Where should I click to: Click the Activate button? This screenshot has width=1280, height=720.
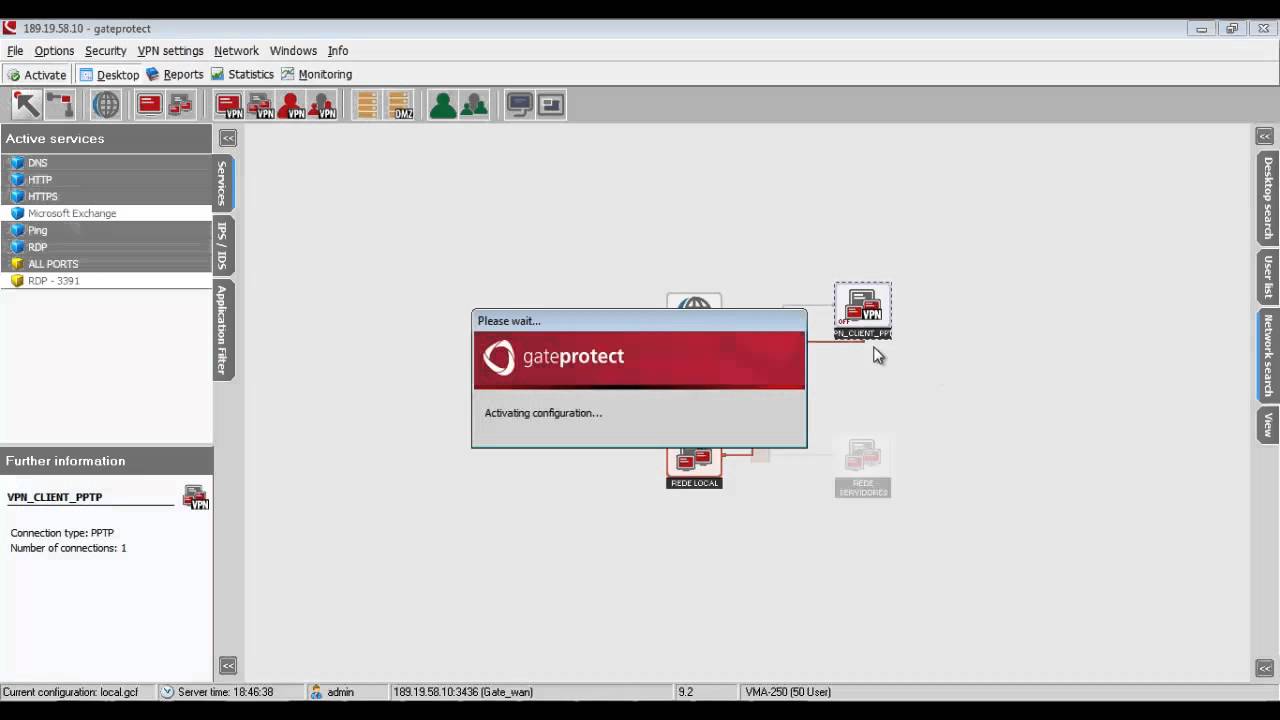point(37,75)
